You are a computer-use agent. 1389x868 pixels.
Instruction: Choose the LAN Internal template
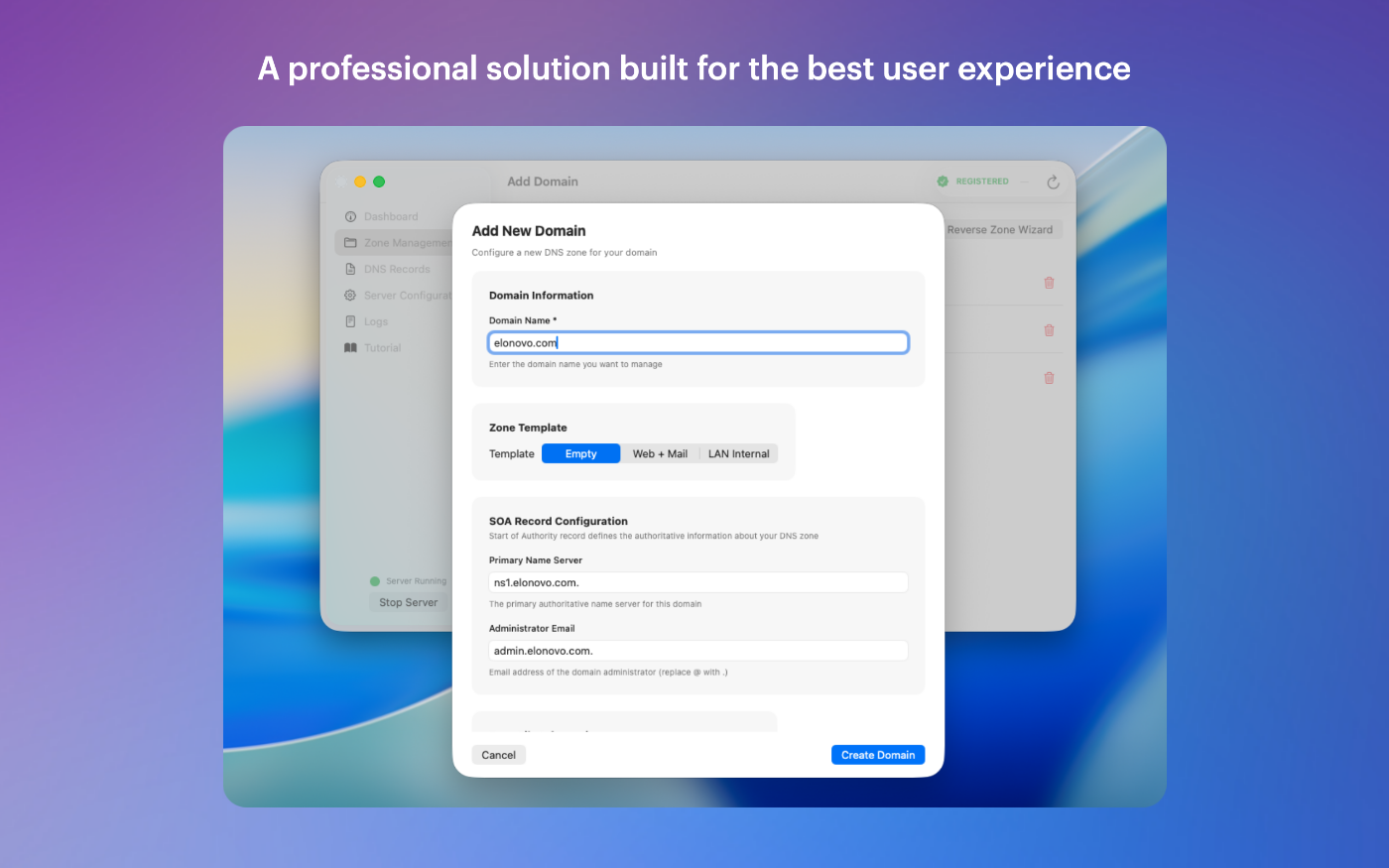pos(738,454)
